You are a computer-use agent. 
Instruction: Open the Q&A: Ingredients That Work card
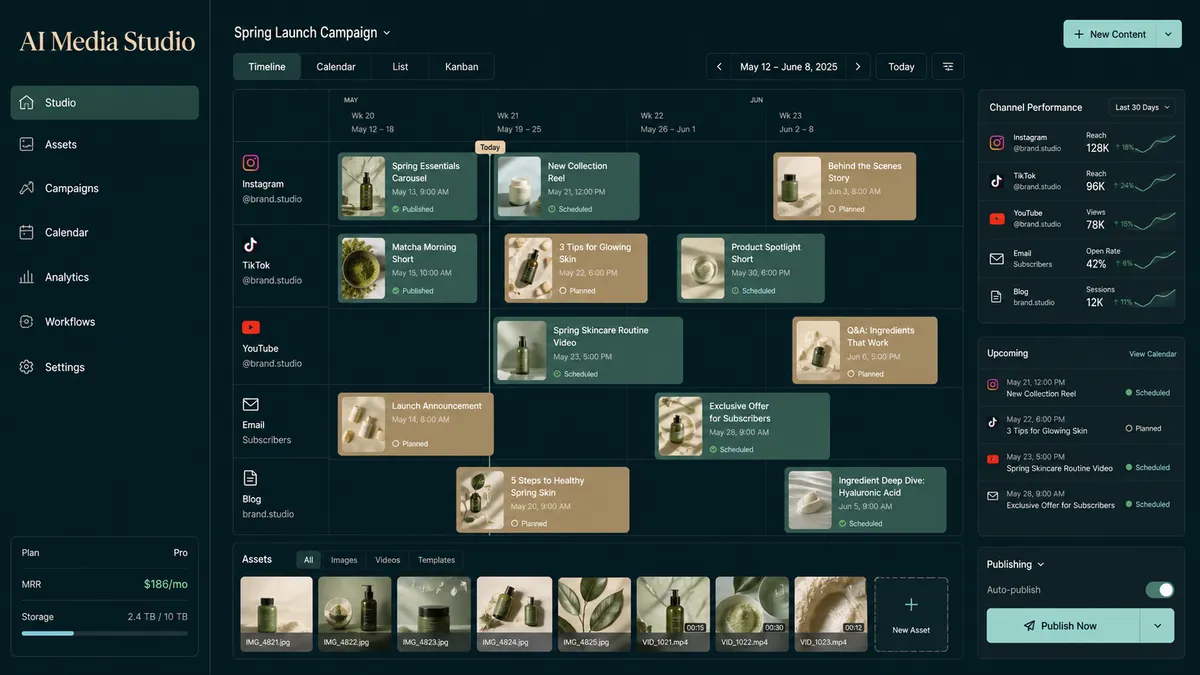pos(865,350)
